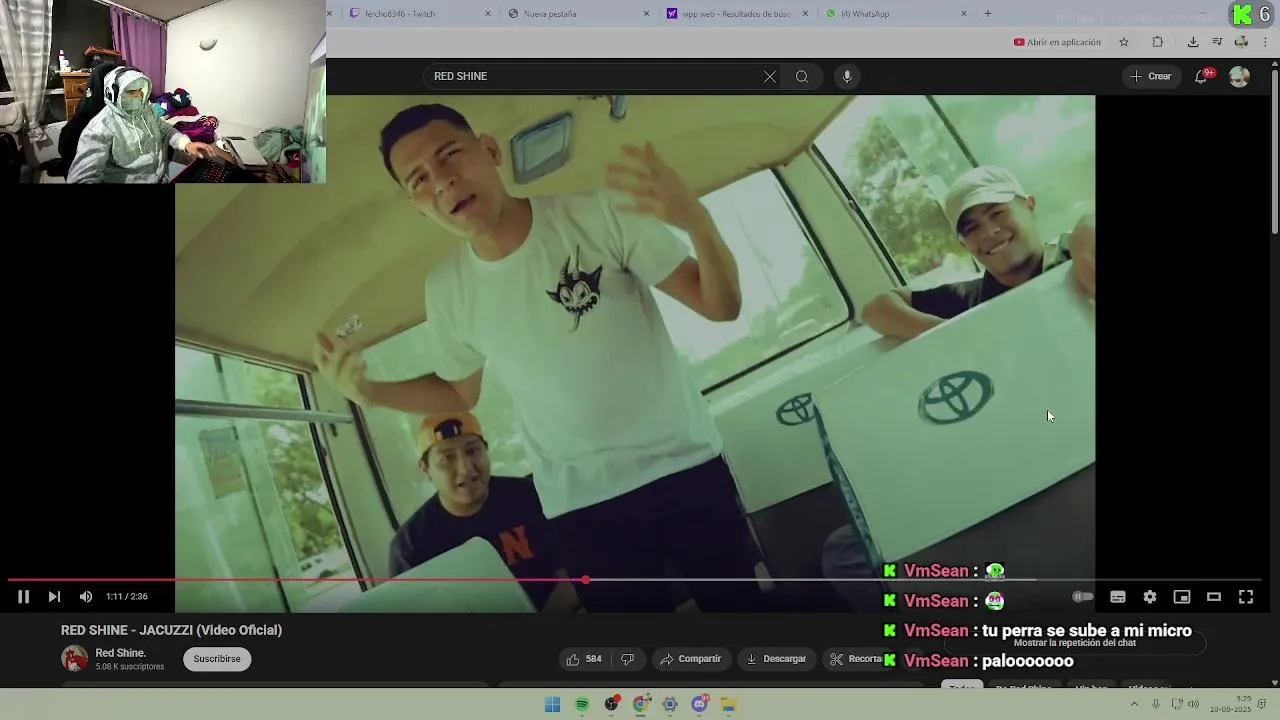Image resolution: width=1280 pixels, height=720 pixels.
Task: Open Discord from taskbar
Action: 700,705
